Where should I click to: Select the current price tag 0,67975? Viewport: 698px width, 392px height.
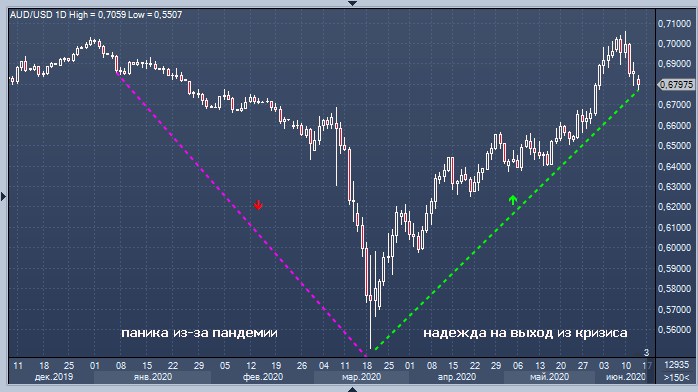tap(676, 85)
